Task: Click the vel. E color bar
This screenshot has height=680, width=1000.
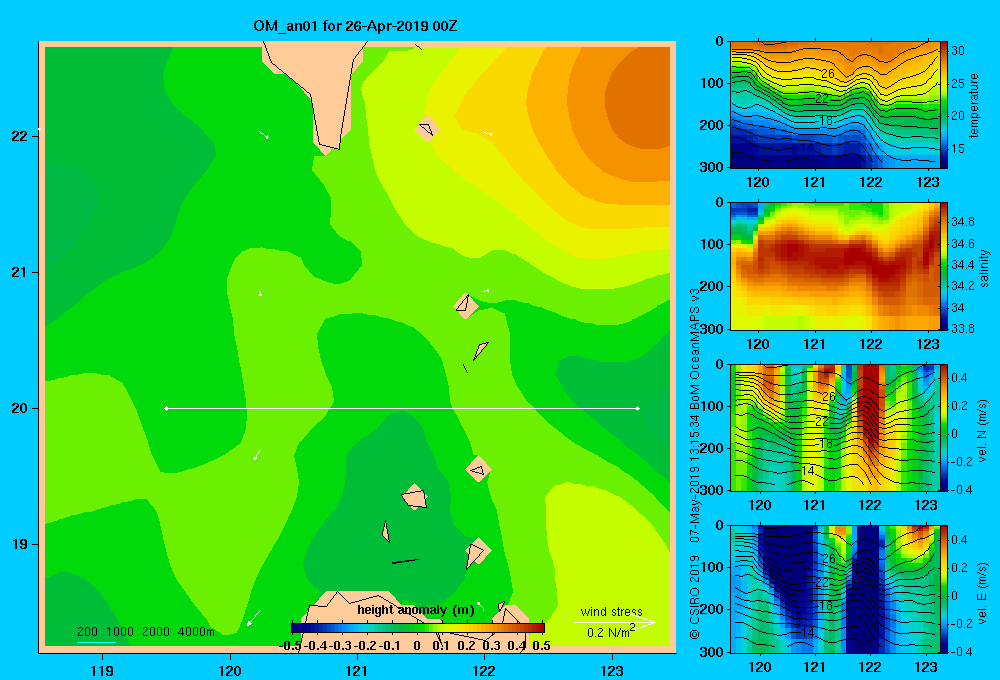Action: point(944,589)
